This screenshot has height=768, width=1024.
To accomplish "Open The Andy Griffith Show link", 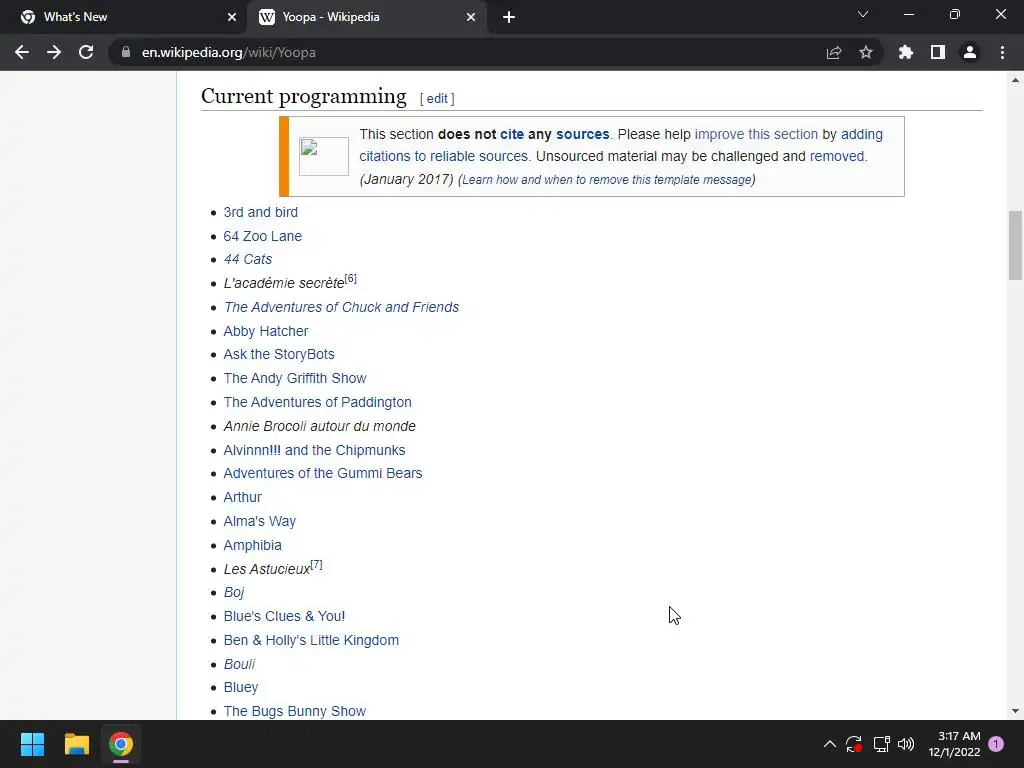I will coord(295,378).
